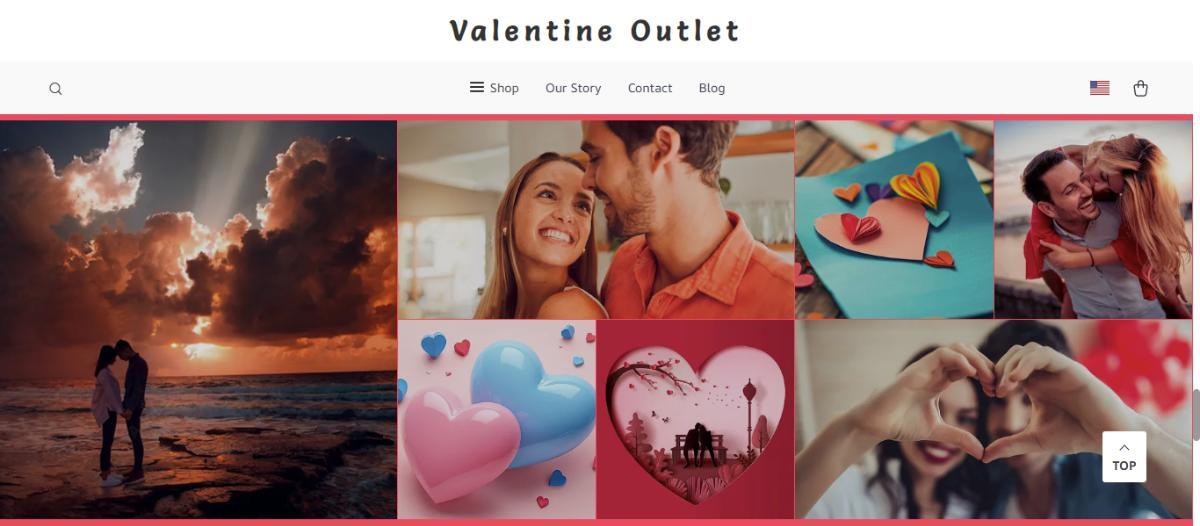Open the Blog link
The image size is (1200, 526).
coord(712,88)
